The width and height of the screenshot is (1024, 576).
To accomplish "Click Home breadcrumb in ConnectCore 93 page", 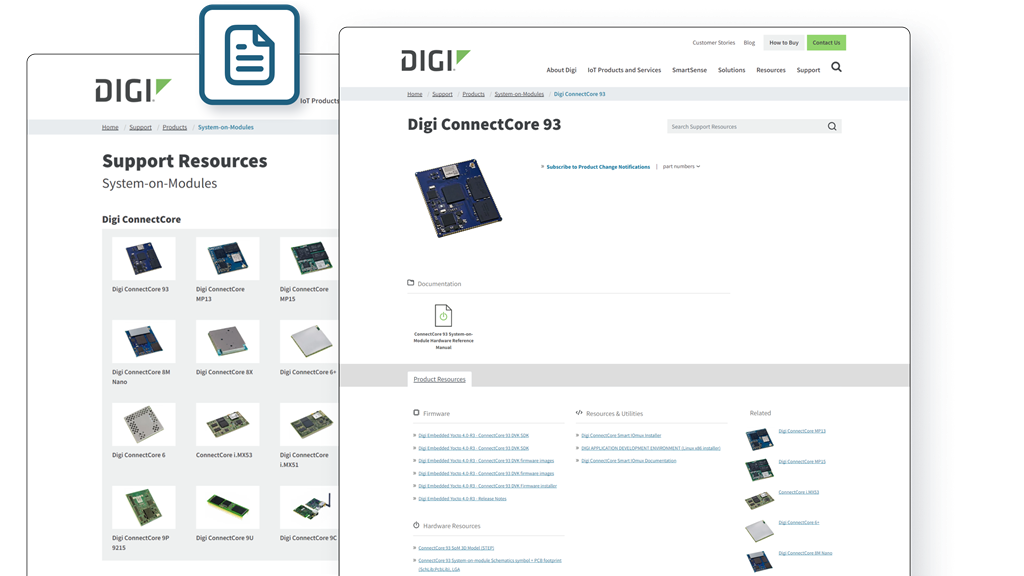I will [x=415, y=94].
